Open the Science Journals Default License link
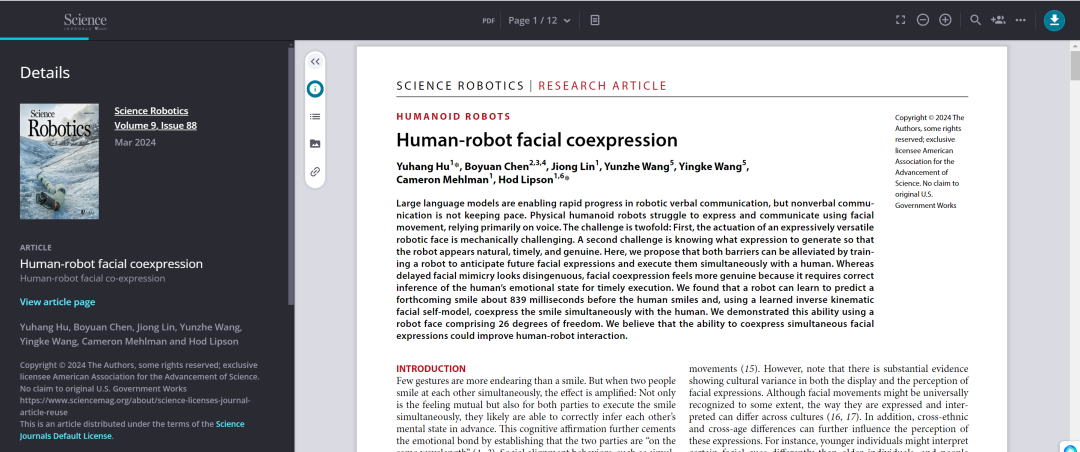Viewport: 1080px width, 452px height. [132, 430]
